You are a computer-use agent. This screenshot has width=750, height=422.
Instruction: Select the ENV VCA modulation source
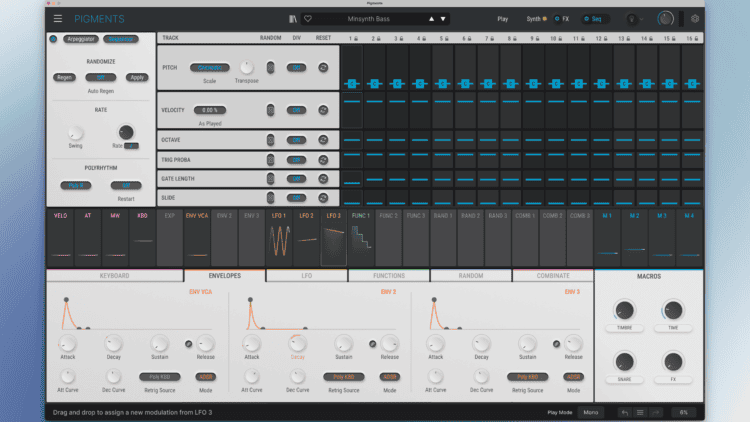[197, 237]
